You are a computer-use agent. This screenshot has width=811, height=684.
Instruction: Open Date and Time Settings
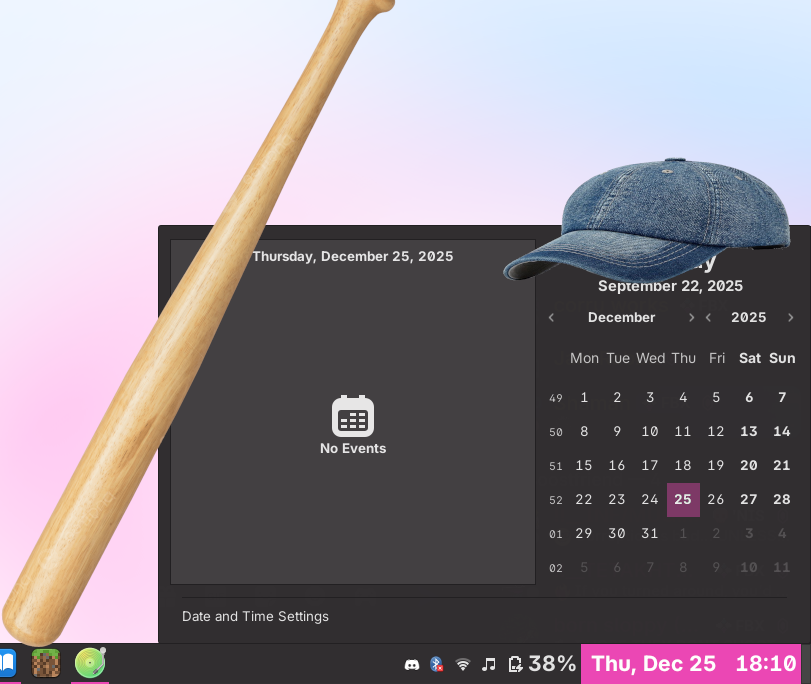coord(255,617)
